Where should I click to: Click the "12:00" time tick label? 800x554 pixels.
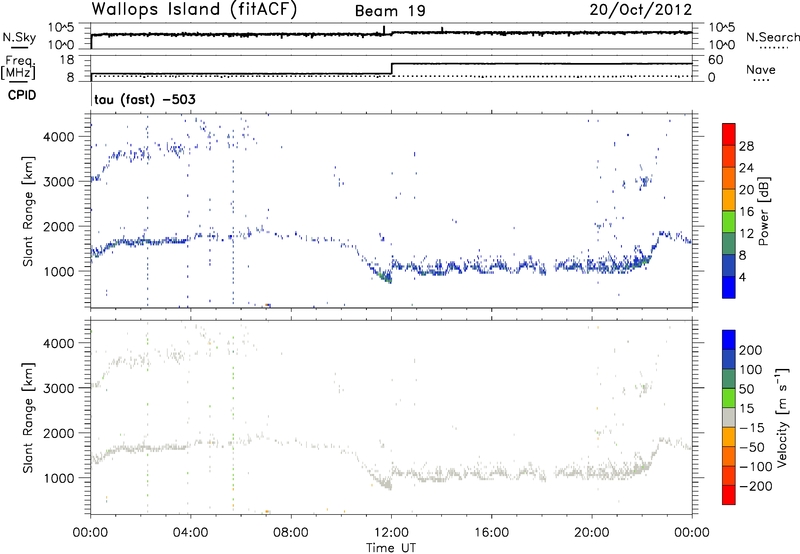[x=391, y=533]
